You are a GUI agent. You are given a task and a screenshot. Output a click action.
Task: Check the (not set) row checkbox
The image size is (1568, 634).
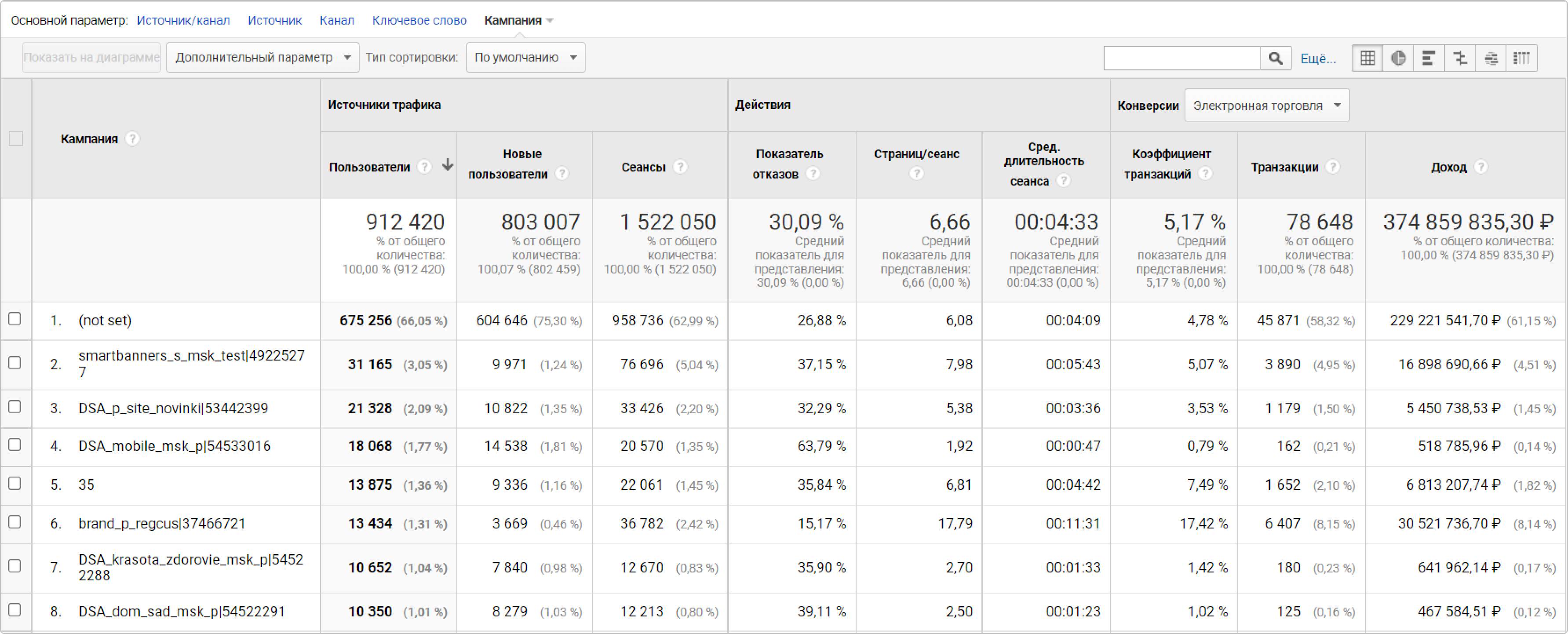(15, 319)
